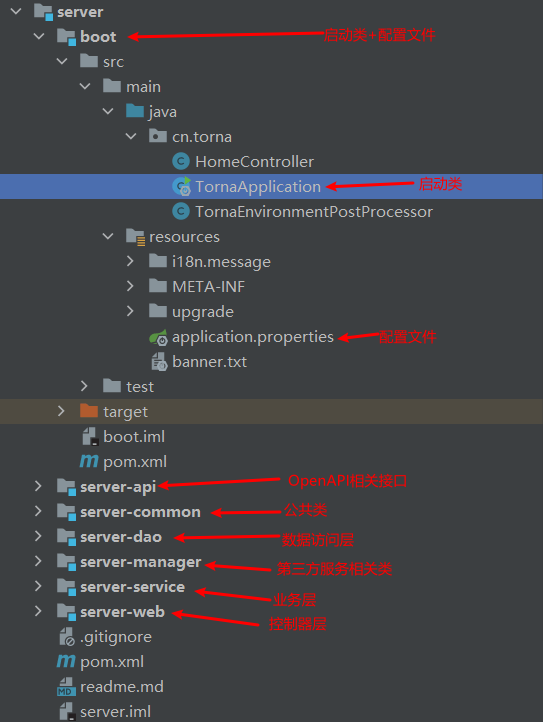Click the Maven icon beside boot pom.xml

88,461
